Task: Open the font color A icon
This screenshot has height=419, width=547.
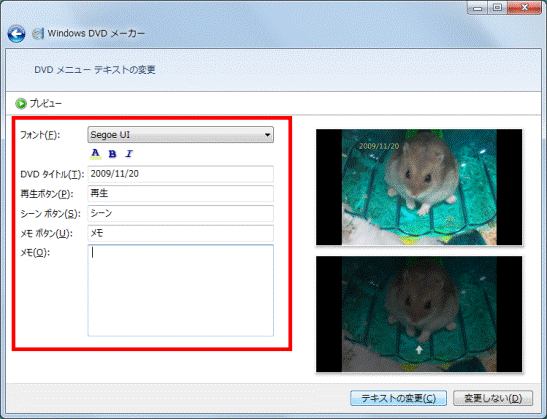Action: click(x=95, y=154)
